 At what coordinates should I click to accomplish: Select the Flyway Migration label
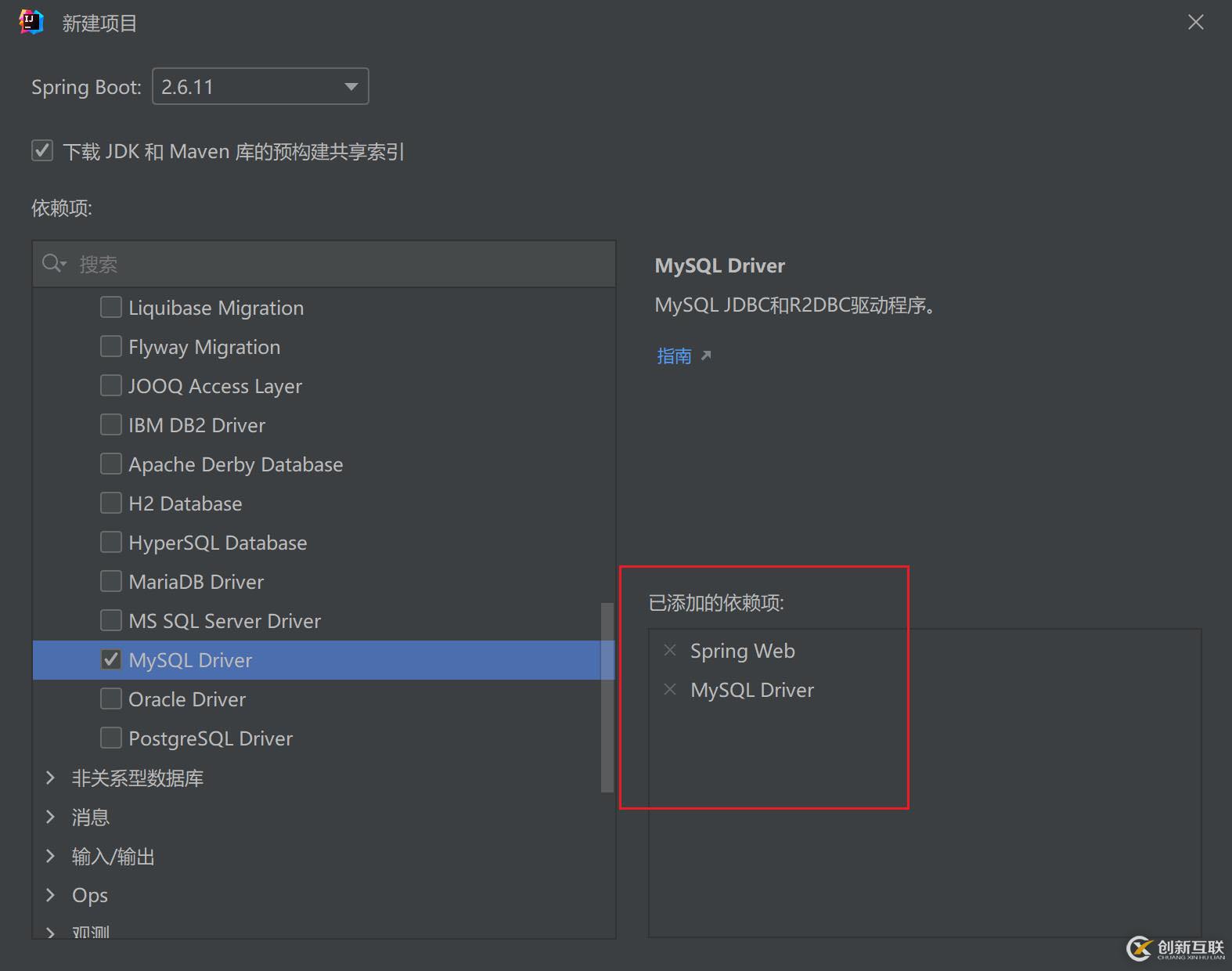click(x=204, y=347)
